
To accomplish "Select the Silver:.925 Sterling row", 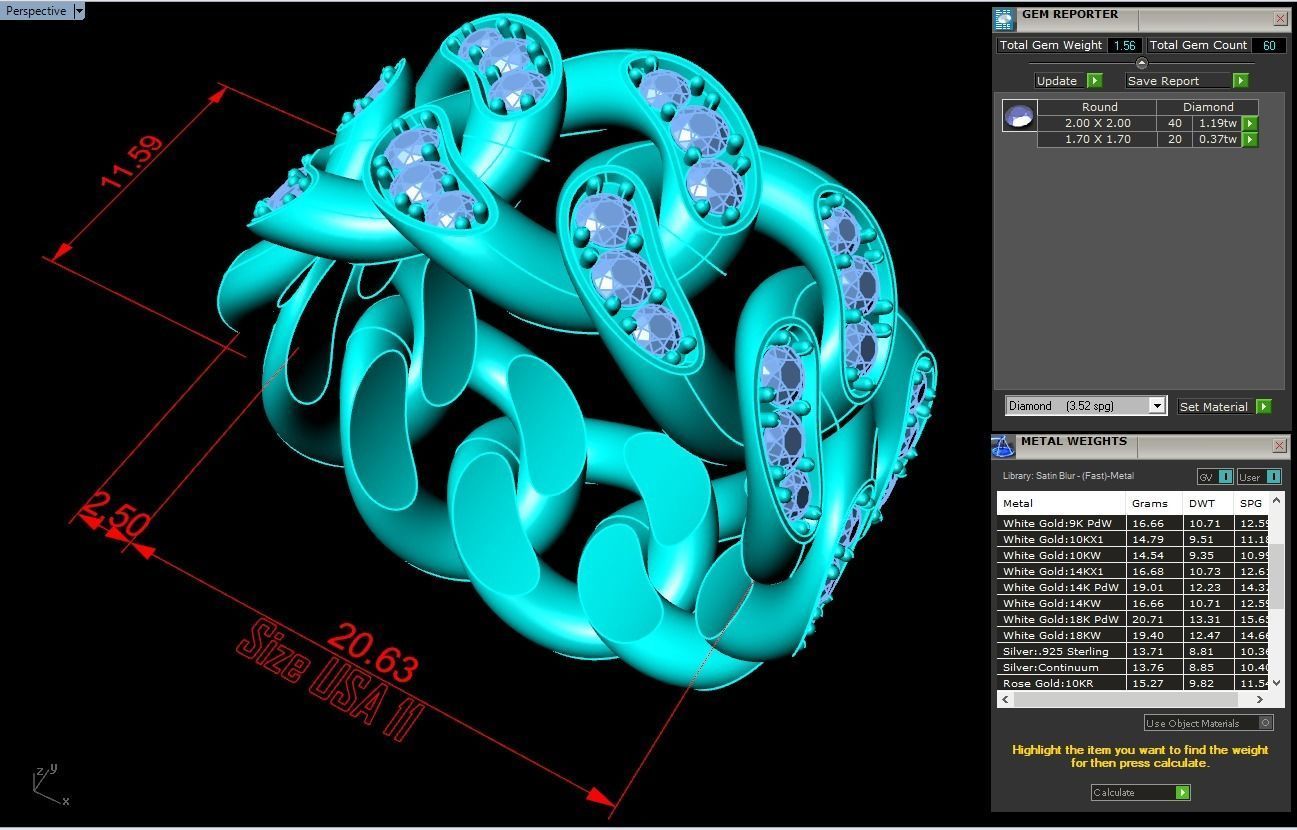I will (1133, 651).
